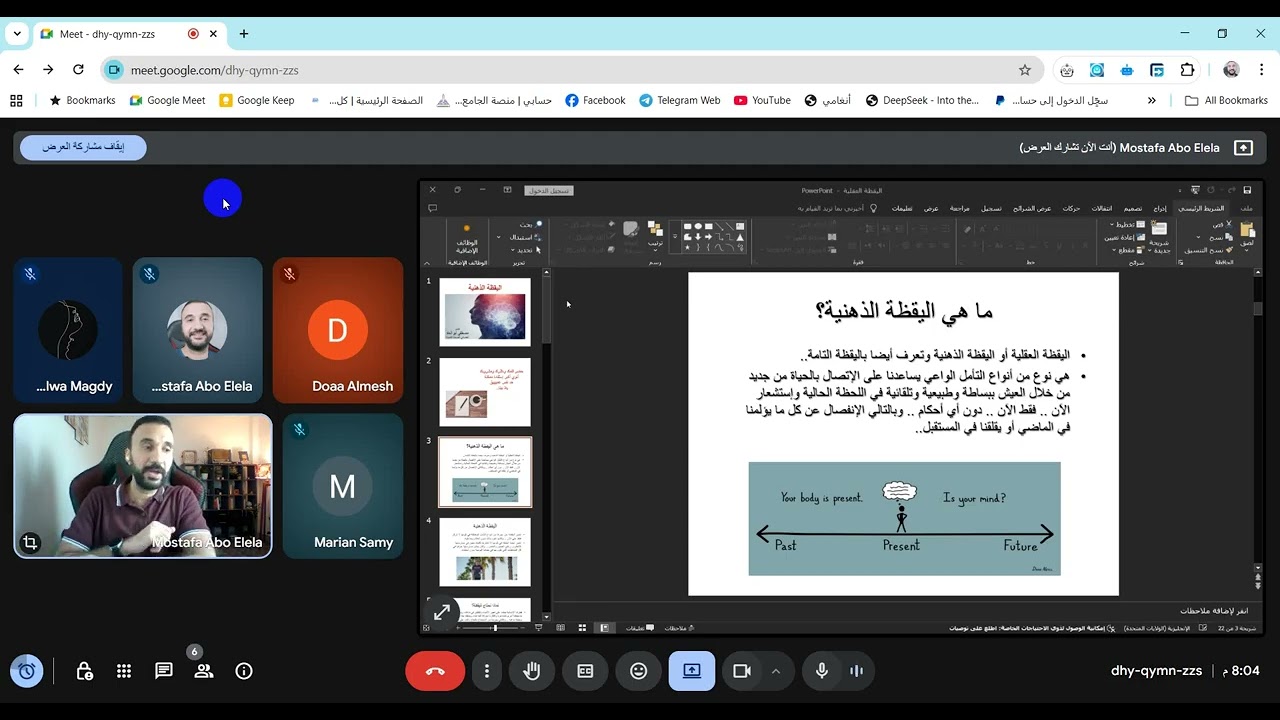1280x720 pixels.
Task: Open the انتقالات Transitions ribbon tab
Action: (1101, 208)
